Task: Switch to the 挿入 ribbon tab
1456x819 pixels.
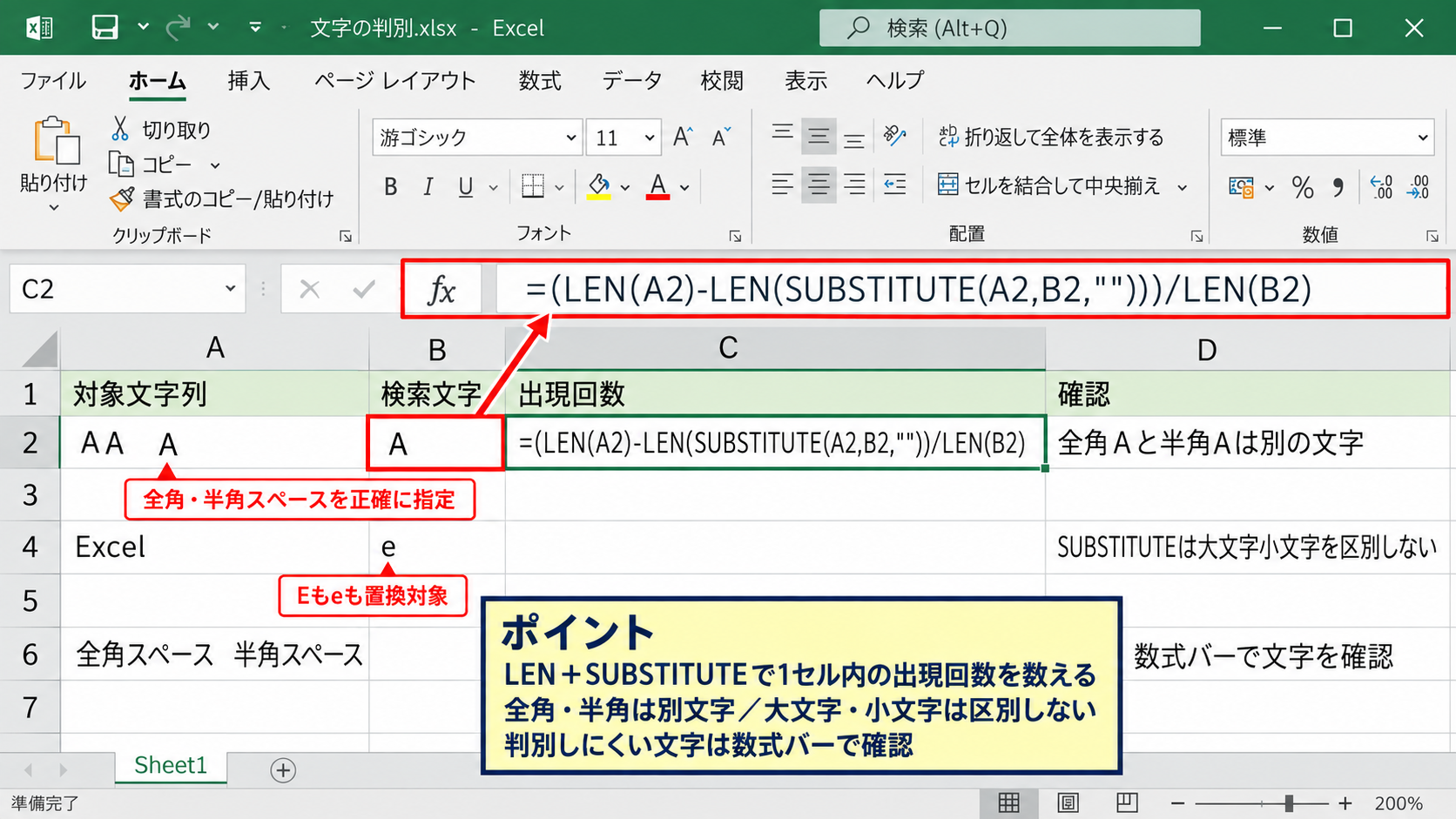Action: coord(249,81)
